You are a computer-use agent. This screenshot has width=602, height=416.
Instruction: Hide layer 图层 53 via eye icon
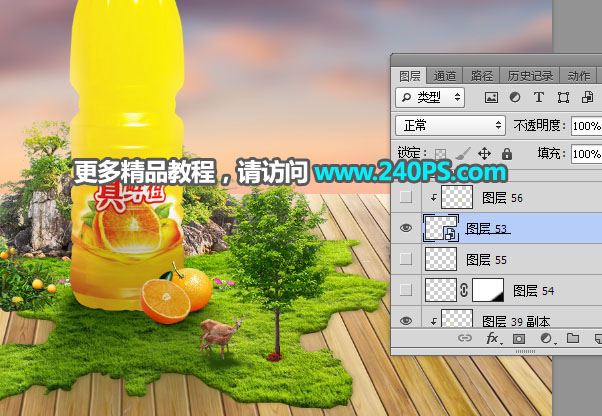[x=406, y=228]
